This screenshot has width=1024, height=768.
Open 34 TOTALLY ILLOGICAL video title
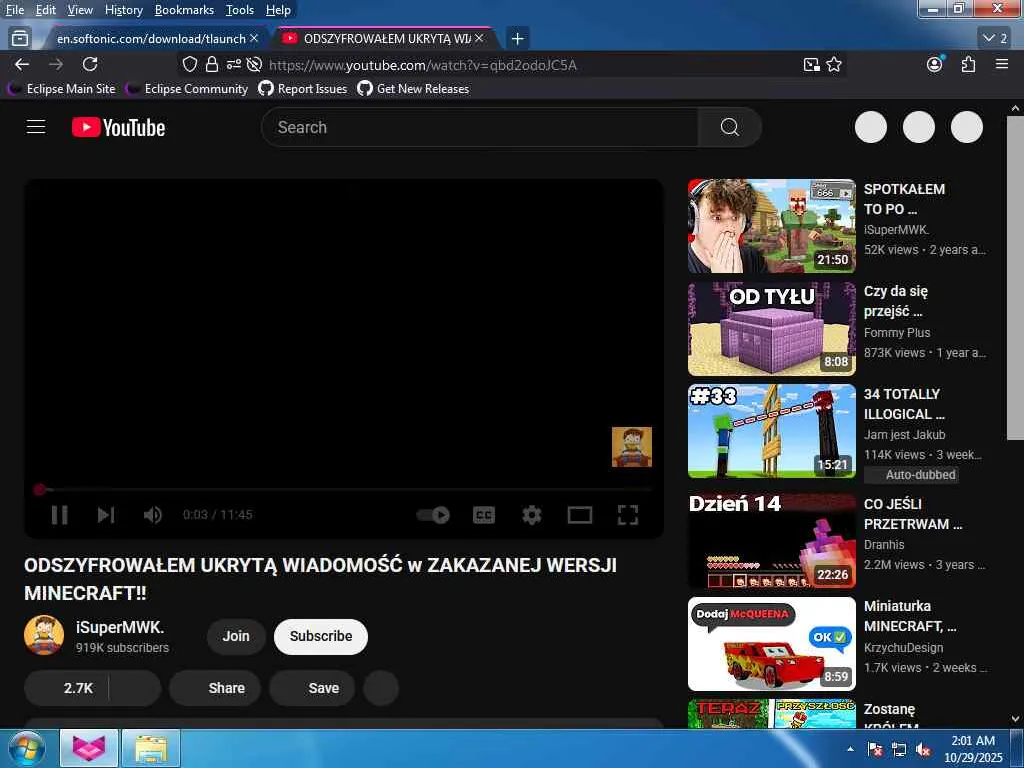point(904,404)
